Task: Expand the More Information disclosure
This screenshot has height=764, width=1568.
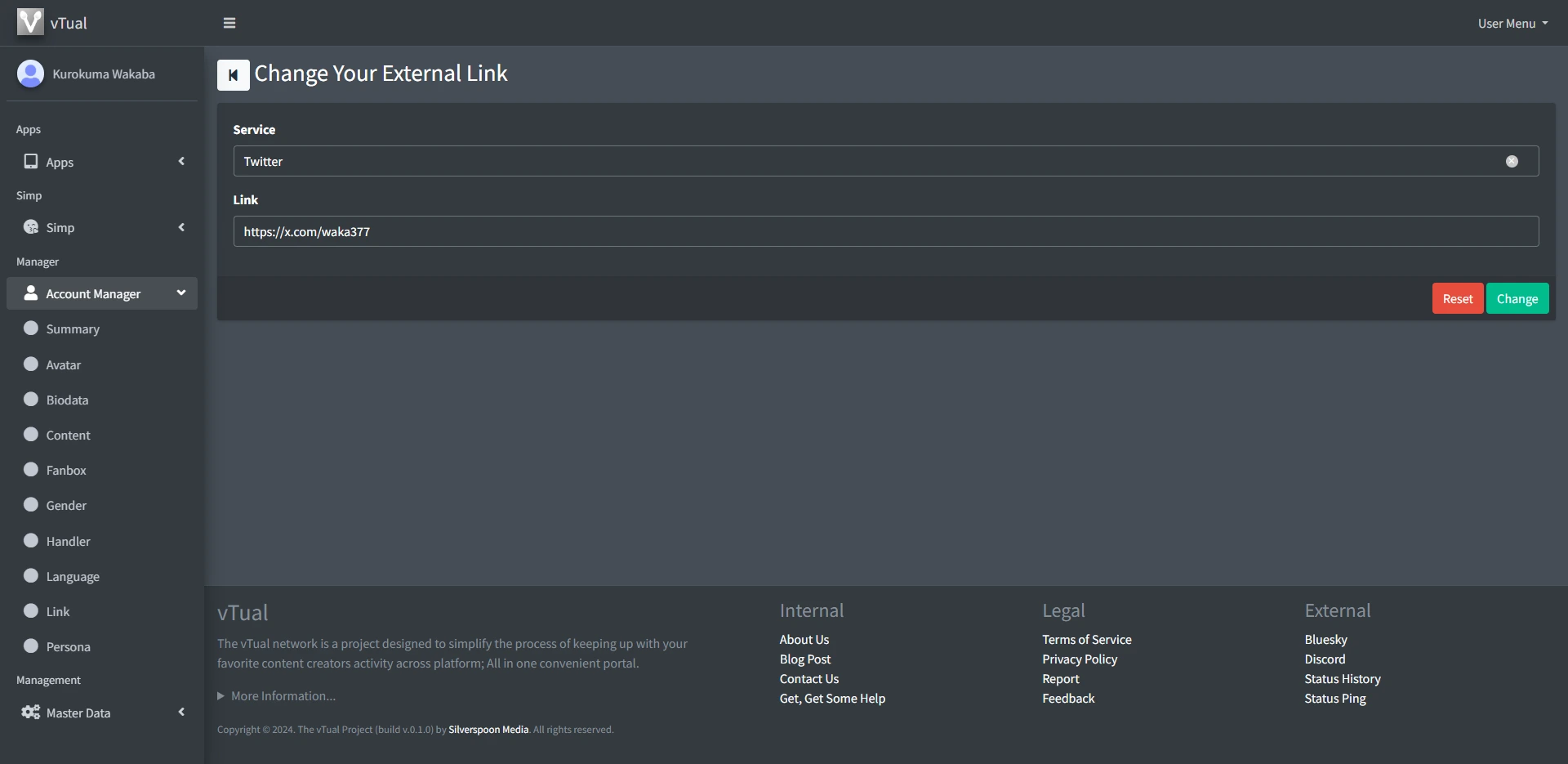Action: [276, 696]
